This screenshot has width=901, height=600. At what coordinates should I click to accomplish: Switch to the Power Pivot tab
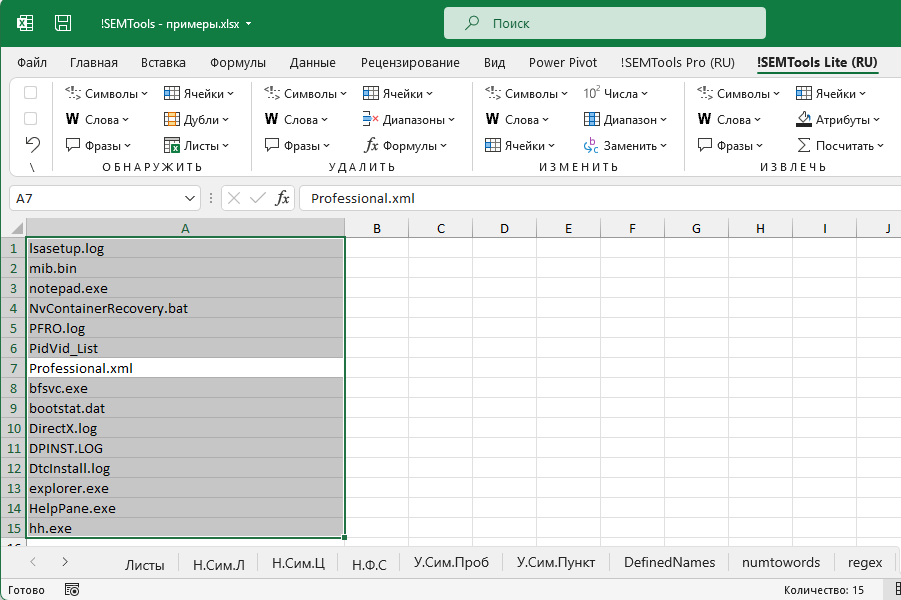(x=563, y=63)
